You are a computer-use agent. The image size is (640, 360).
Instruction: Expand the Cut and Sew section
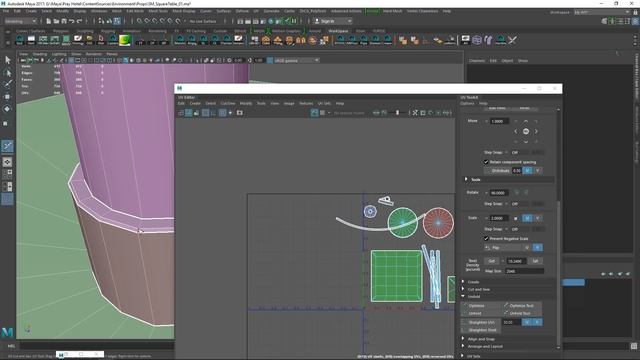click(463, 289)
